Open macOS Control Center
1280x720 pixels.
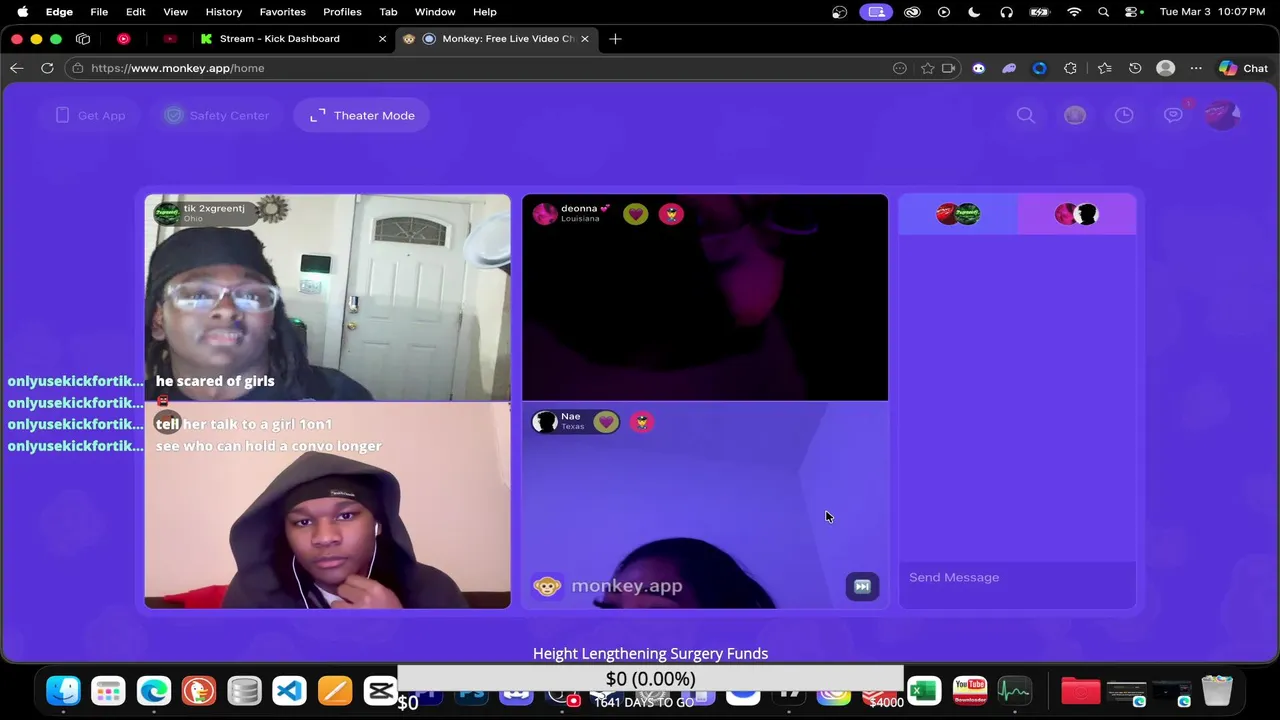pyautogui.click(x=1133, y=12)
